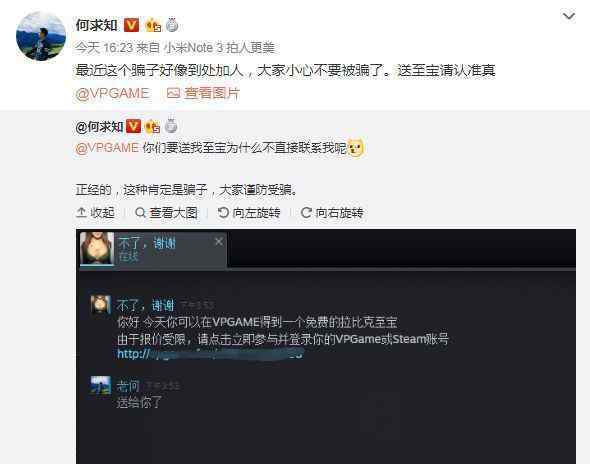
Task: Rotate image right with 向右旋转
Action: coord(332,213)
